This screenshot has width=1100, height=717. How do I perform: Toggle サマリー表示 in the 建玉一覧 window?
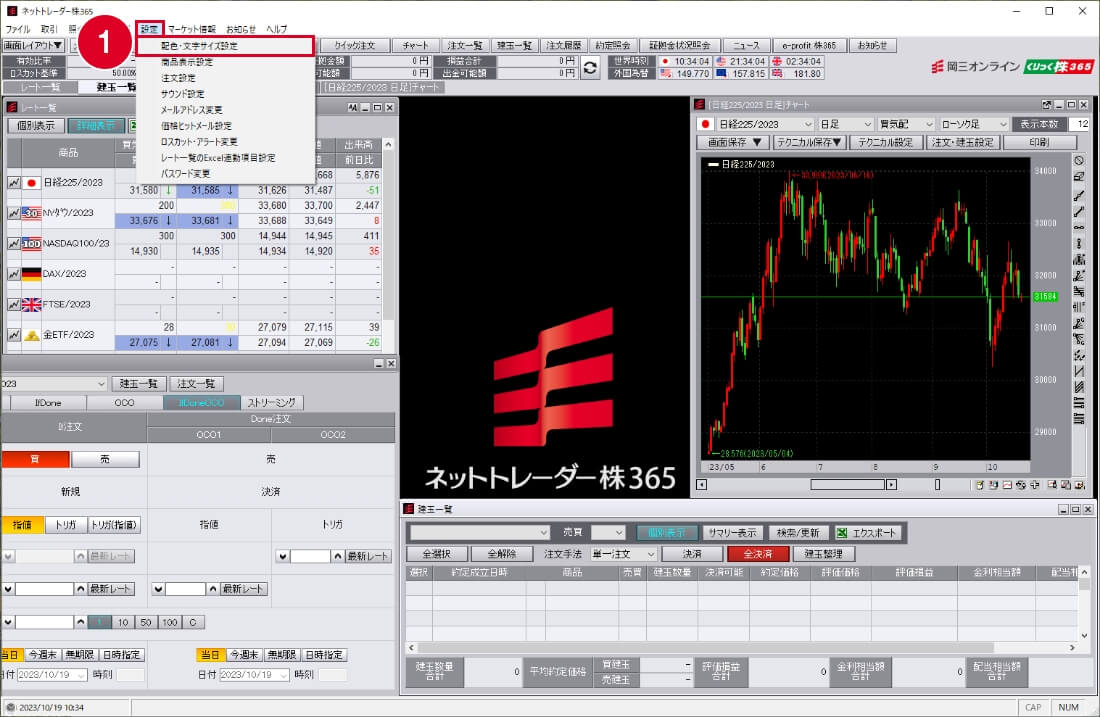pos(732,533)
